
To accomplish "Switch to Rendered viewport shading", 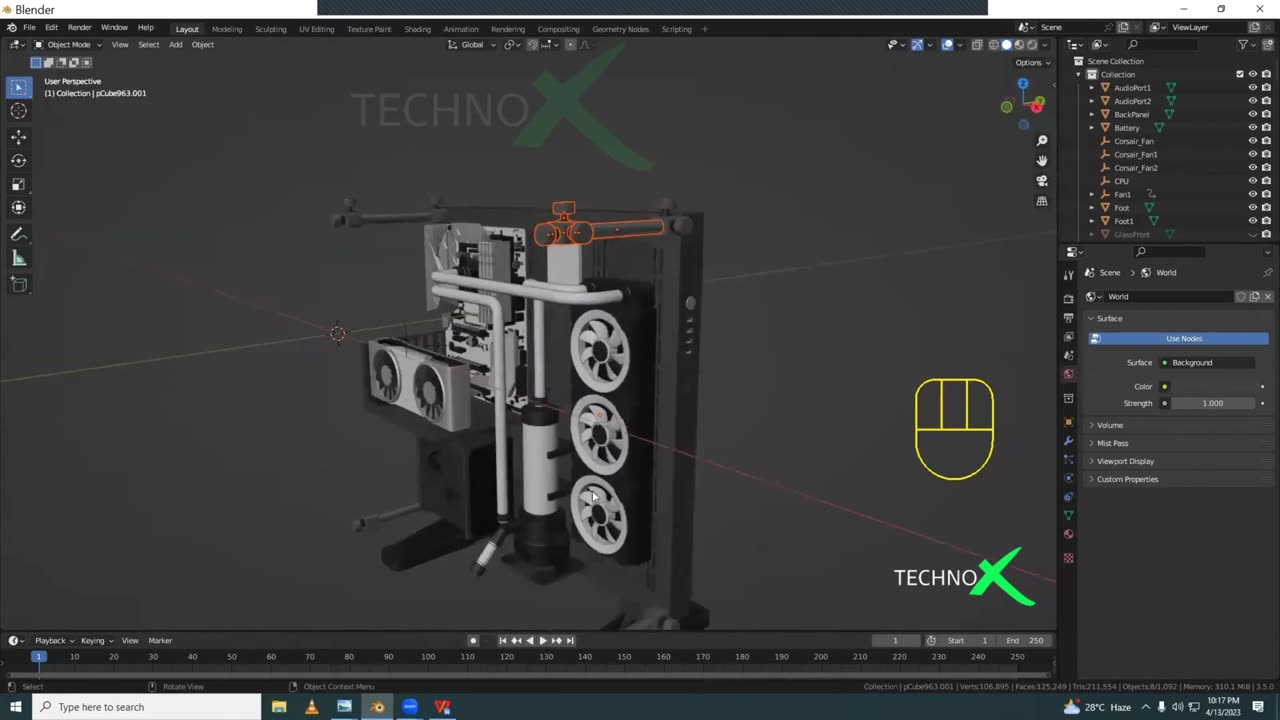I will (x=1031, y=44).
